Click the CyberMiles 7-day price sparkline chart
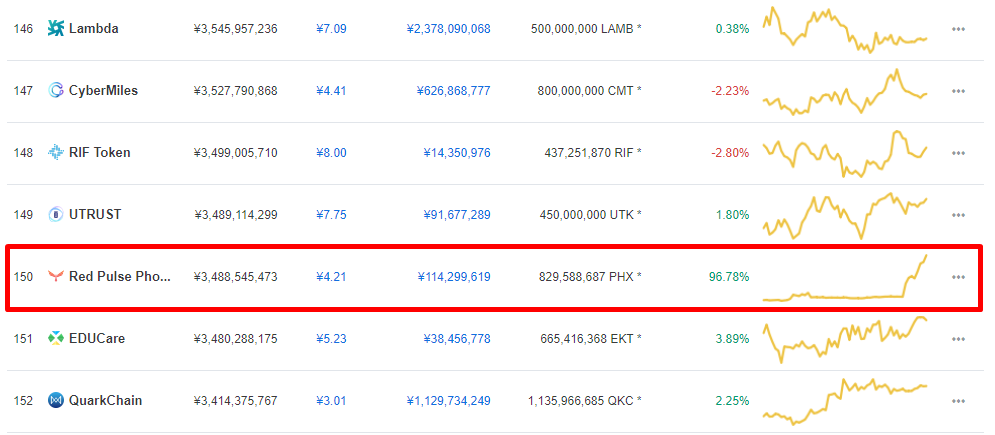Image resolution: width=995 pixels, height=435 pixels. (845, 92)
